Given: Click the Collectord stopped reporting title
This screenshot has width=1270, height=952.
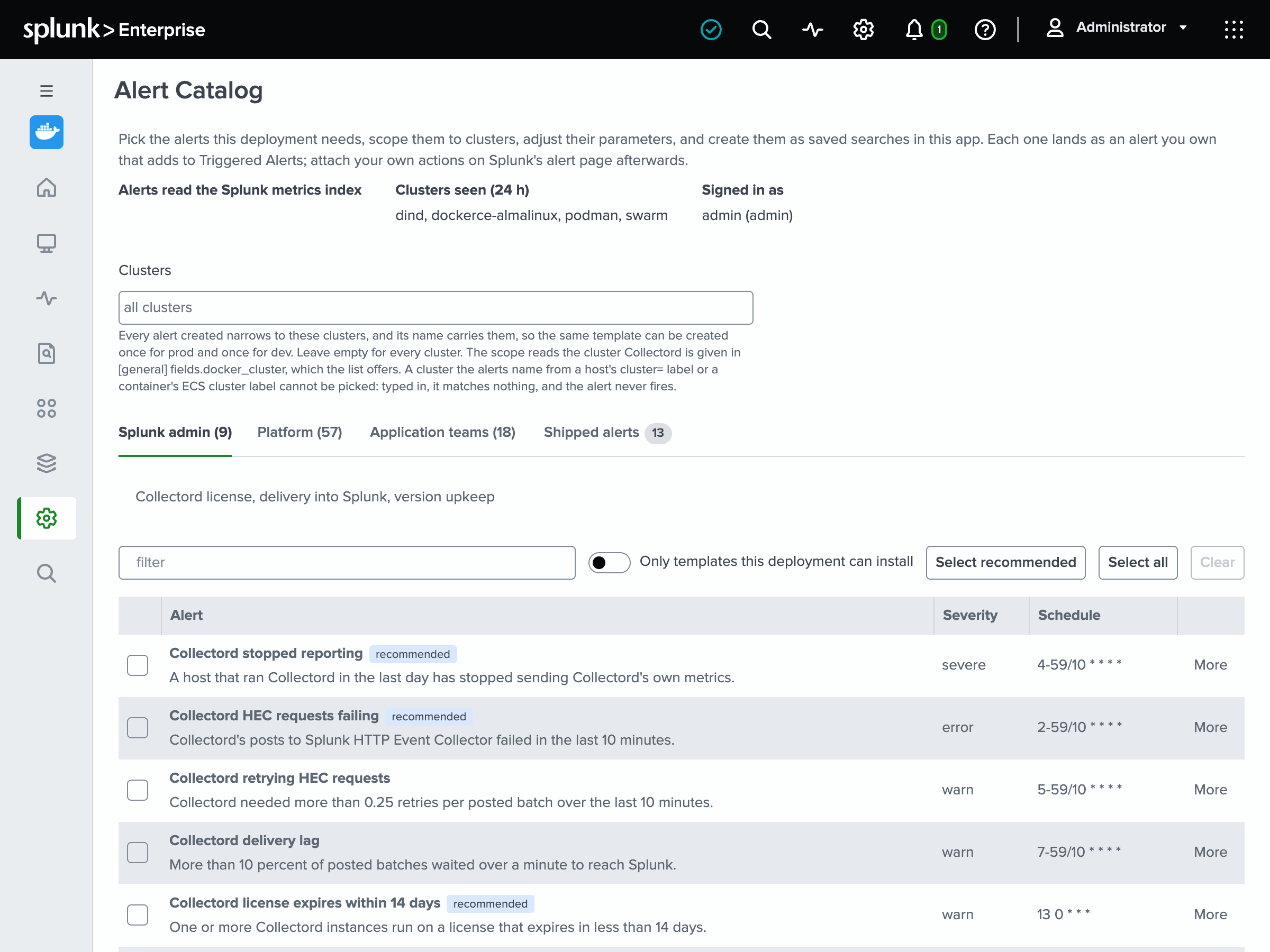Looking at the screenshot, I should 266,653.
